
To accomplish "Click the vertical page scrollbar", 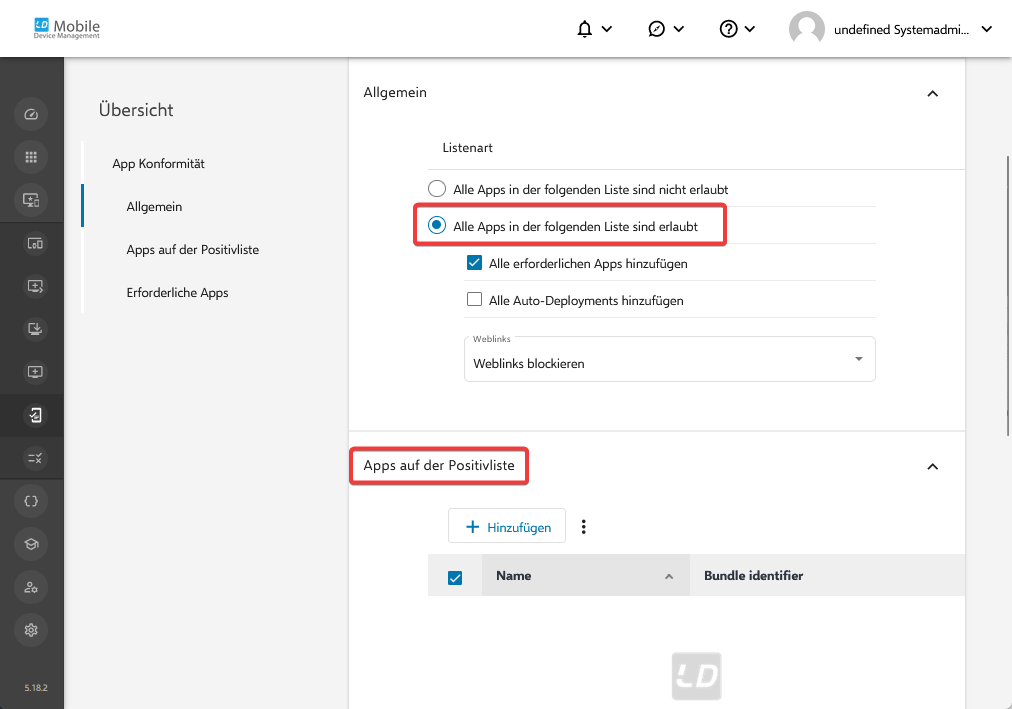I will tap(1008, 295).
